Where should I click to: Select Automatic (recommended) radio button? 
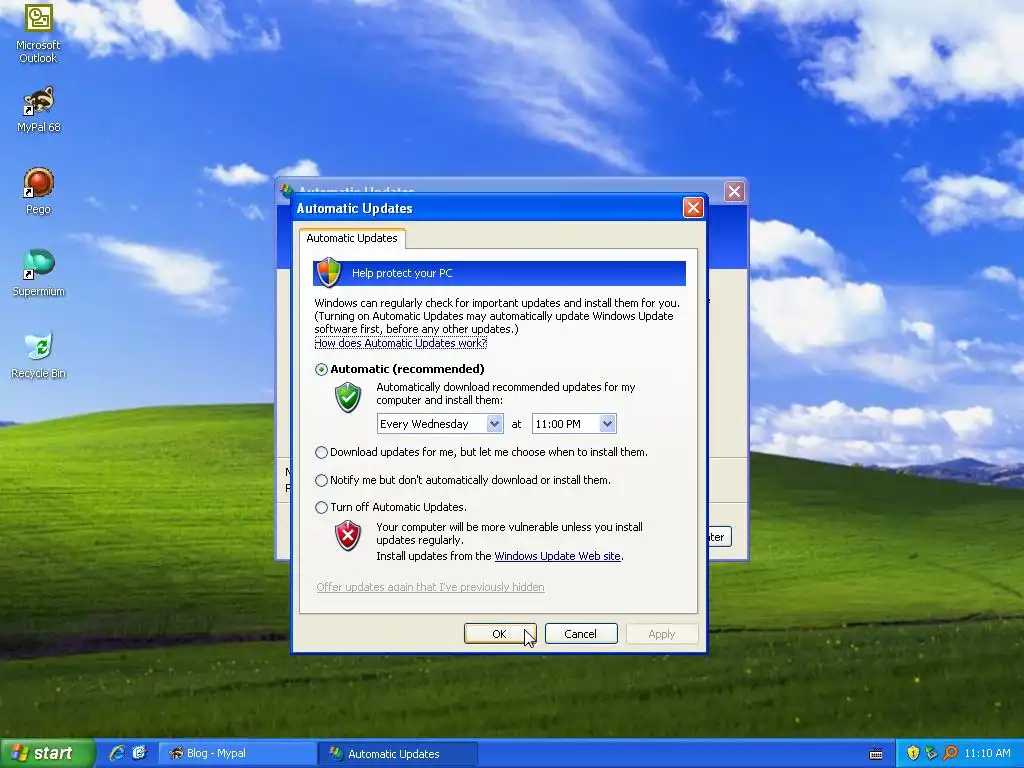(321, 370)
